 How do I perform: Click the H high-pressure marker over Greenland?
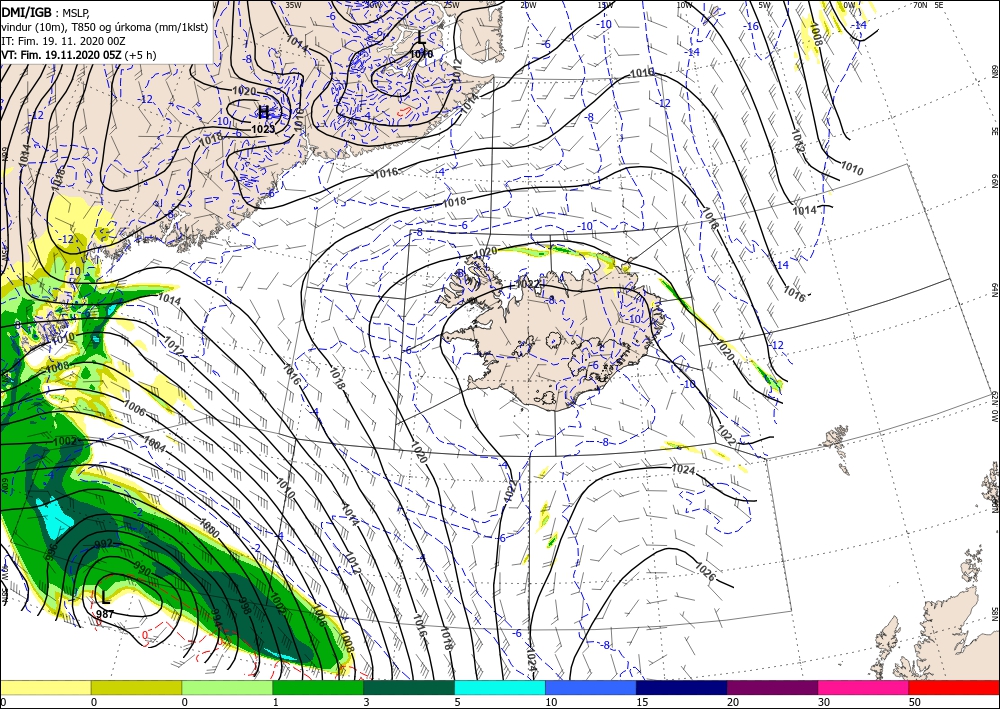click(263, 113)
